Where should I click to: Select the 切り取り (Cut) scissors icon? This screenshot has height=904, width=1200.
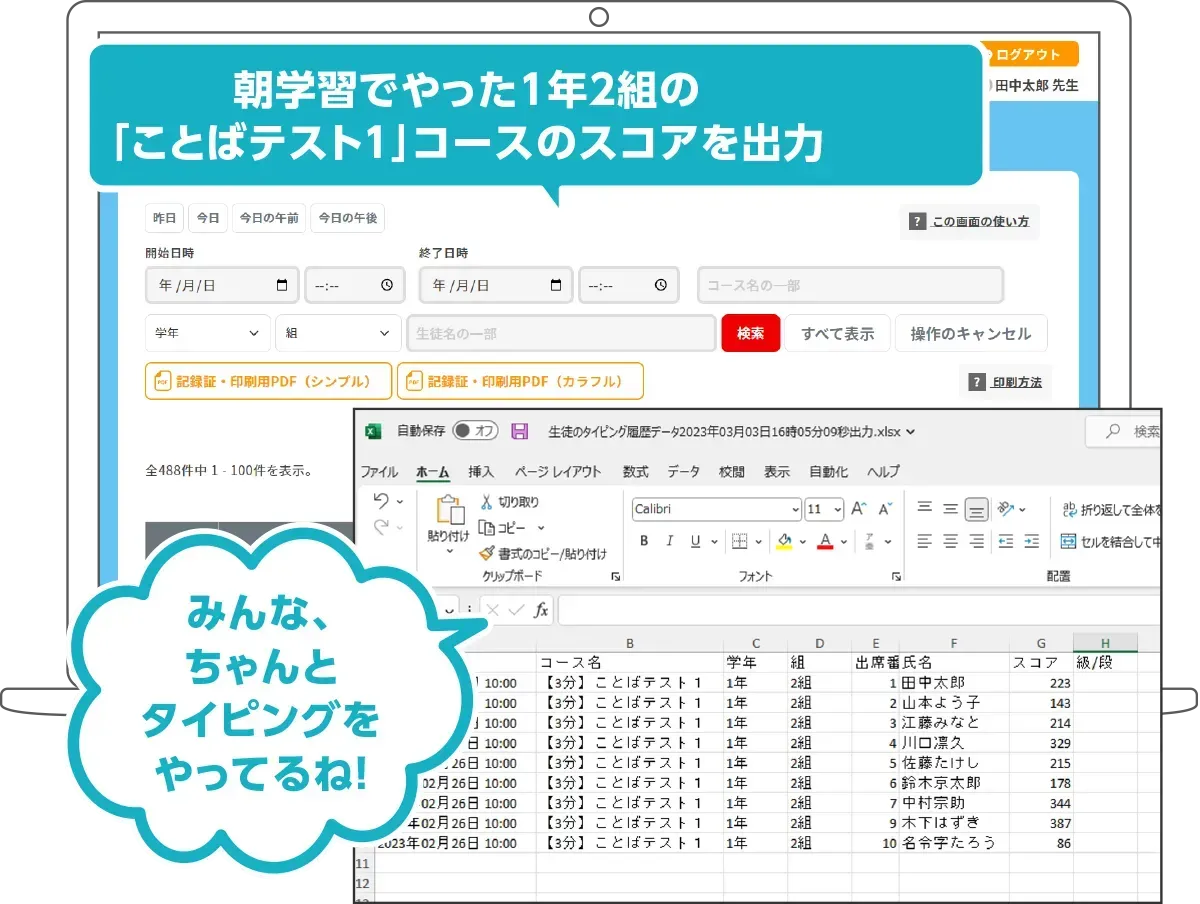pyautogui.click(x=487, y=501)
